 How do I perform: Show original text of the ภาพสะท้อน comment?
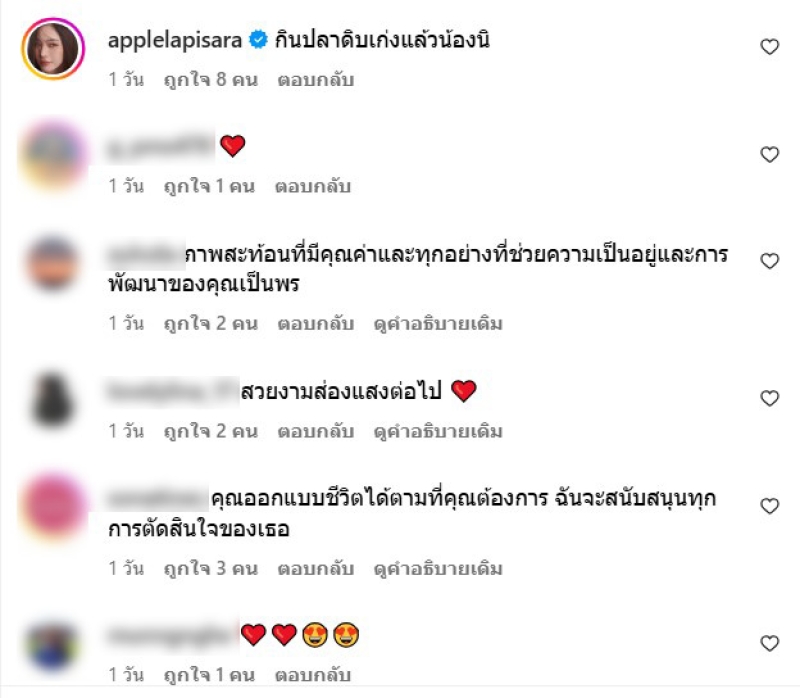438,324
